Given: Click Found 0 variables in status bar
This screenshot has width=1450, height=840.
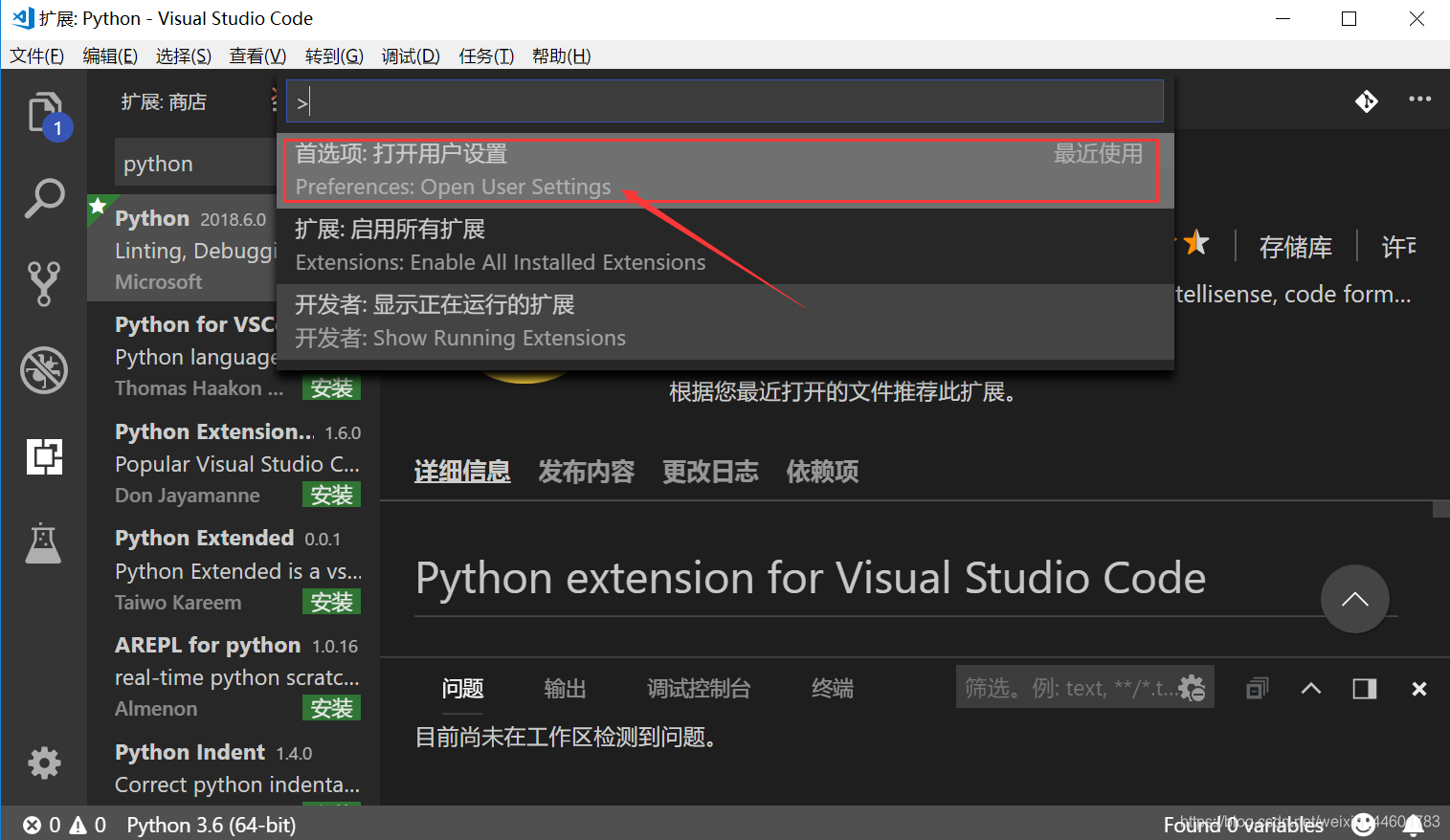Looking at the screenshot, I should [x=1242, y=825].
